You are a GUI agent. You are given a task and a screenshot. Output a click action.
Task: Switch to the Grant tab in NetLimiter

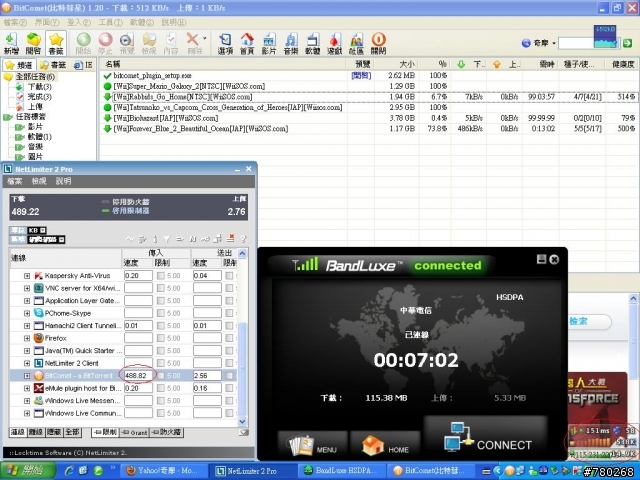[x=135, y=433]
